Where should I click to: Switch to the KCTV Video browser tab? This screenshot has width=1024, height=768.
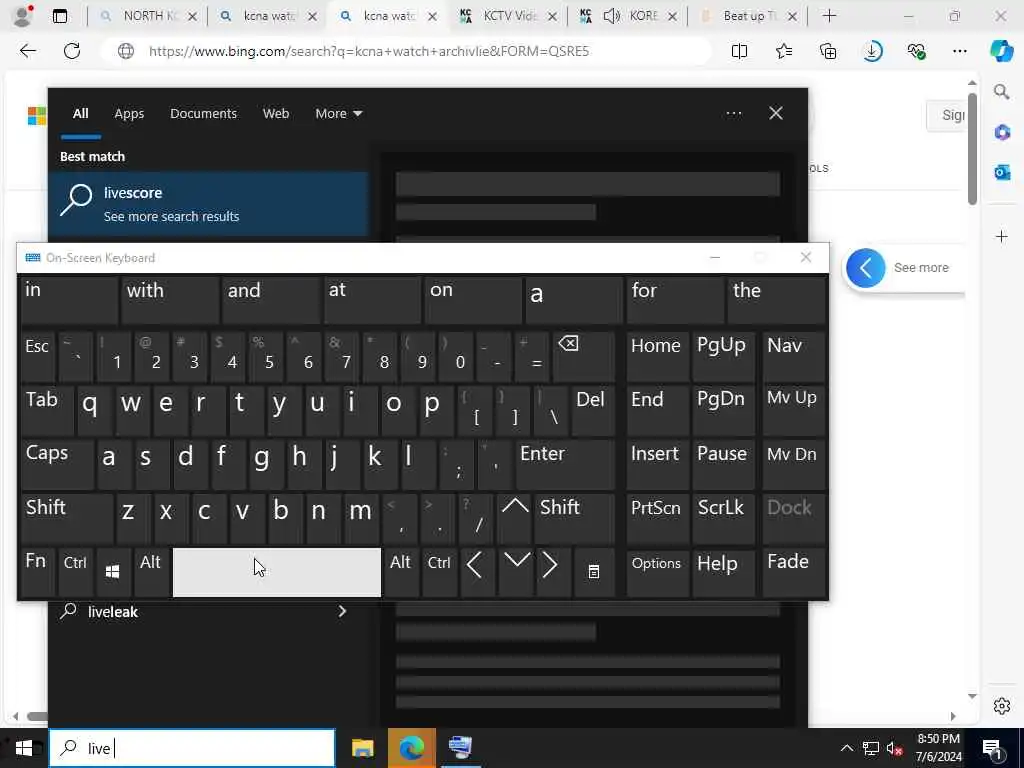coord(507,16)
